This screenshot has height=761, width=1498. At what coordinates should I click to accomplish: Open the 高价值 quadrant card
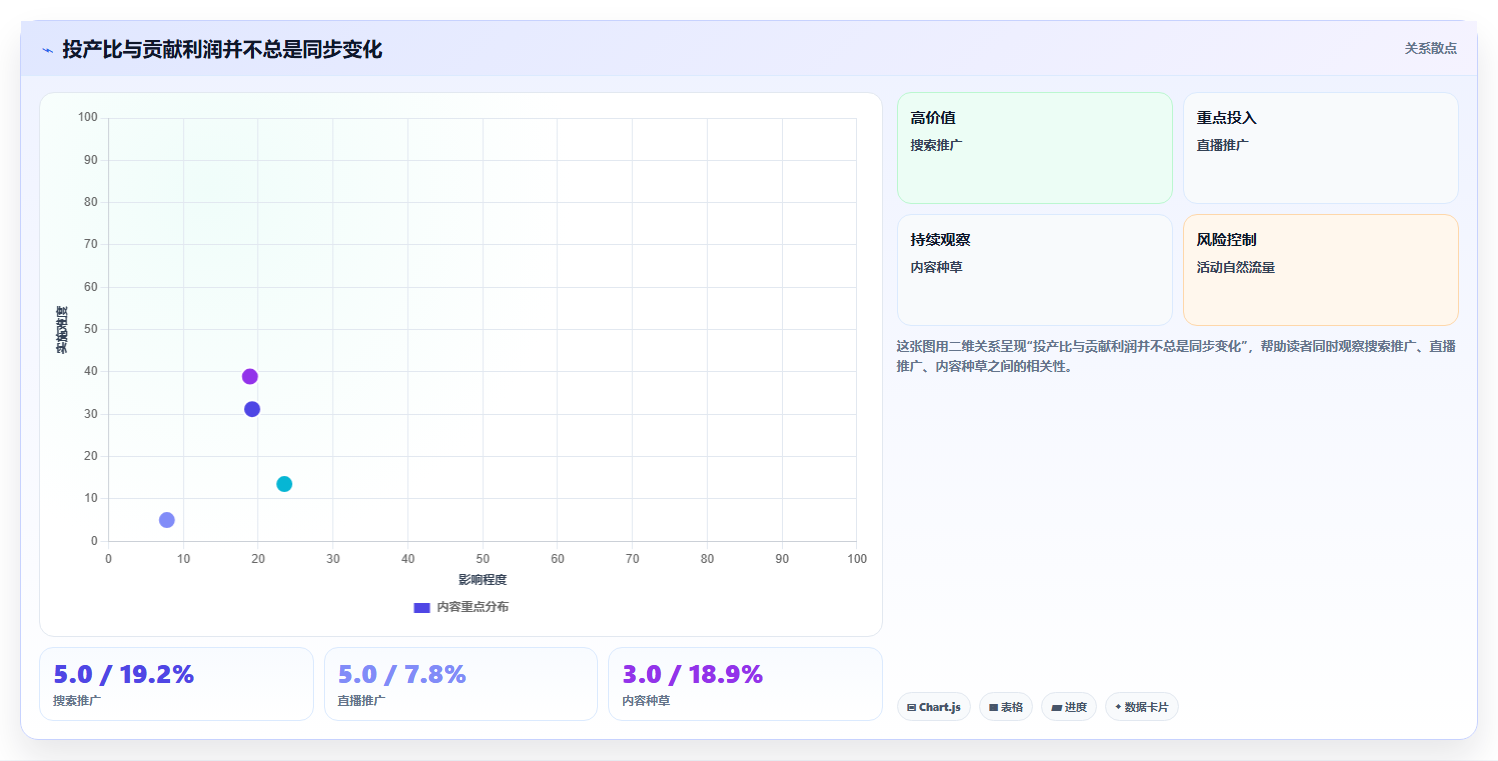tap(1035, 148)
